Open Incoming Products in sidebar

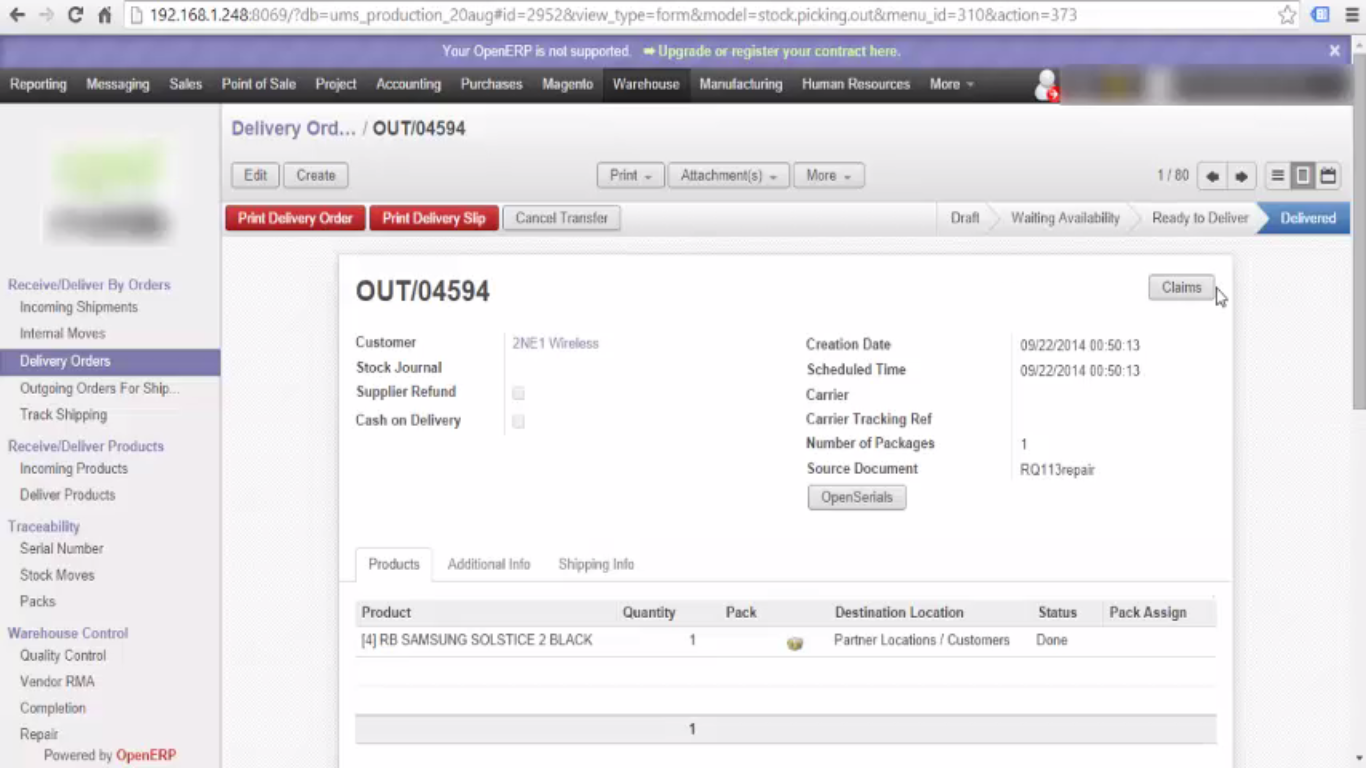74,468
